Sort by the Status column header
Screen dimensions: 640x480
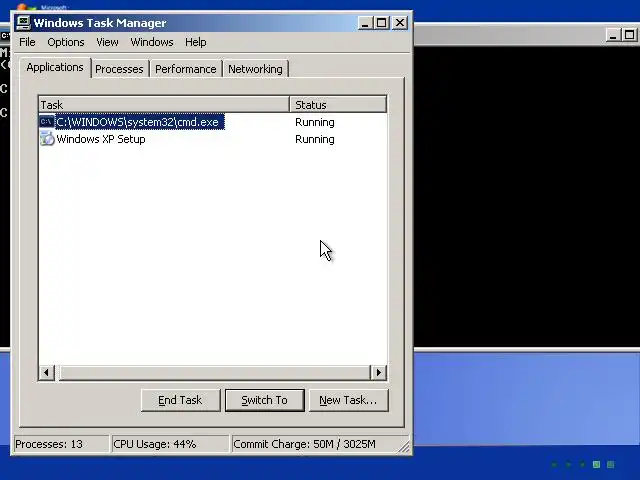click(x=338, y=104)
